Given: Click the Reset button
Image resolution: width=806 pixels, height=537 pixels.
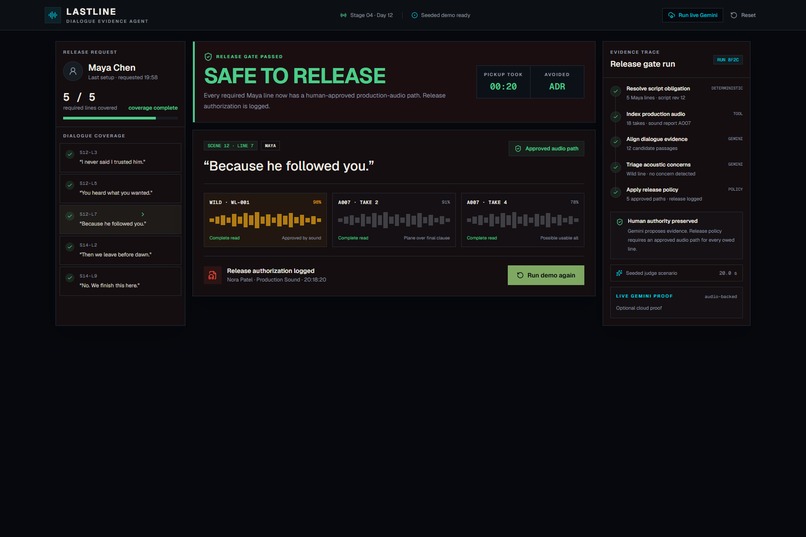Looking at the screenshot, I should point(743,15).
